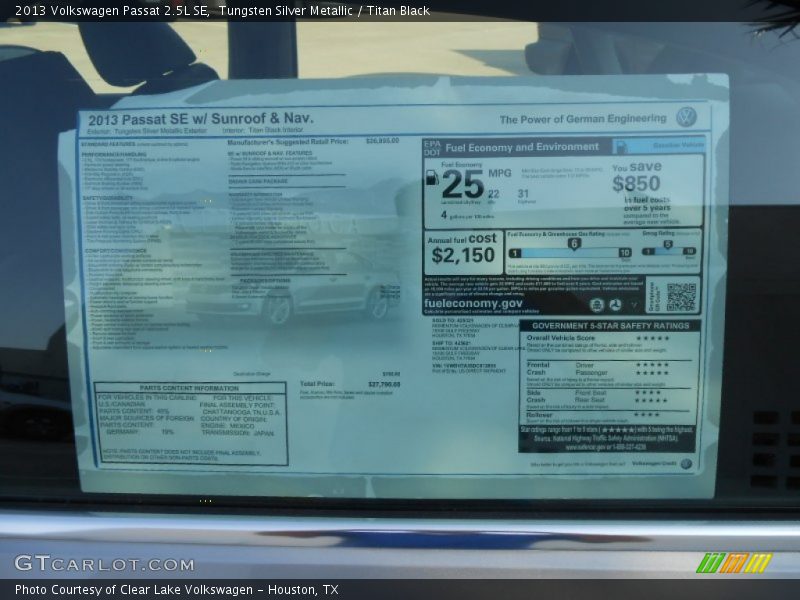Click the 2013 Passat SE w/ Sunroof & Nav. heading
Screen dimensions: 800x600
[200, 118]
